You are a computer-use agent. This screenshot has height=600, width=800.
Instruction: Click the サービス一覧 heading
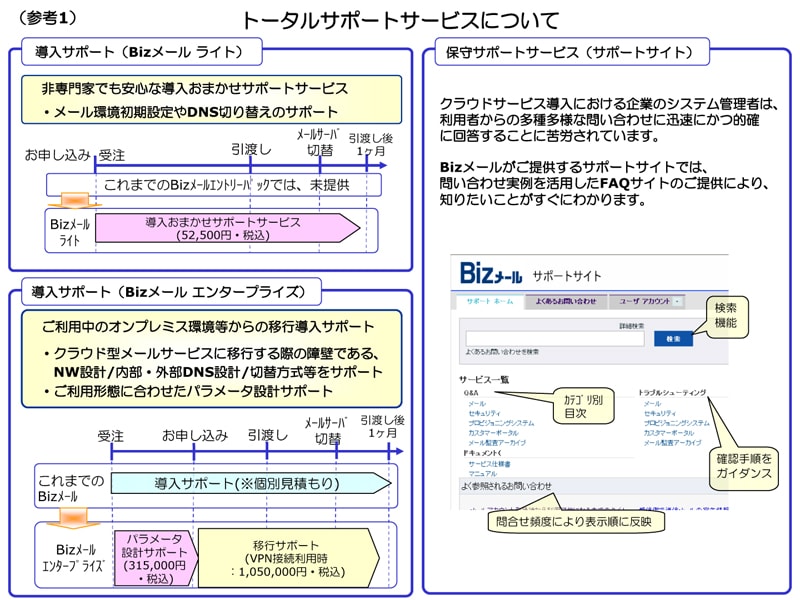click(484, 380)
